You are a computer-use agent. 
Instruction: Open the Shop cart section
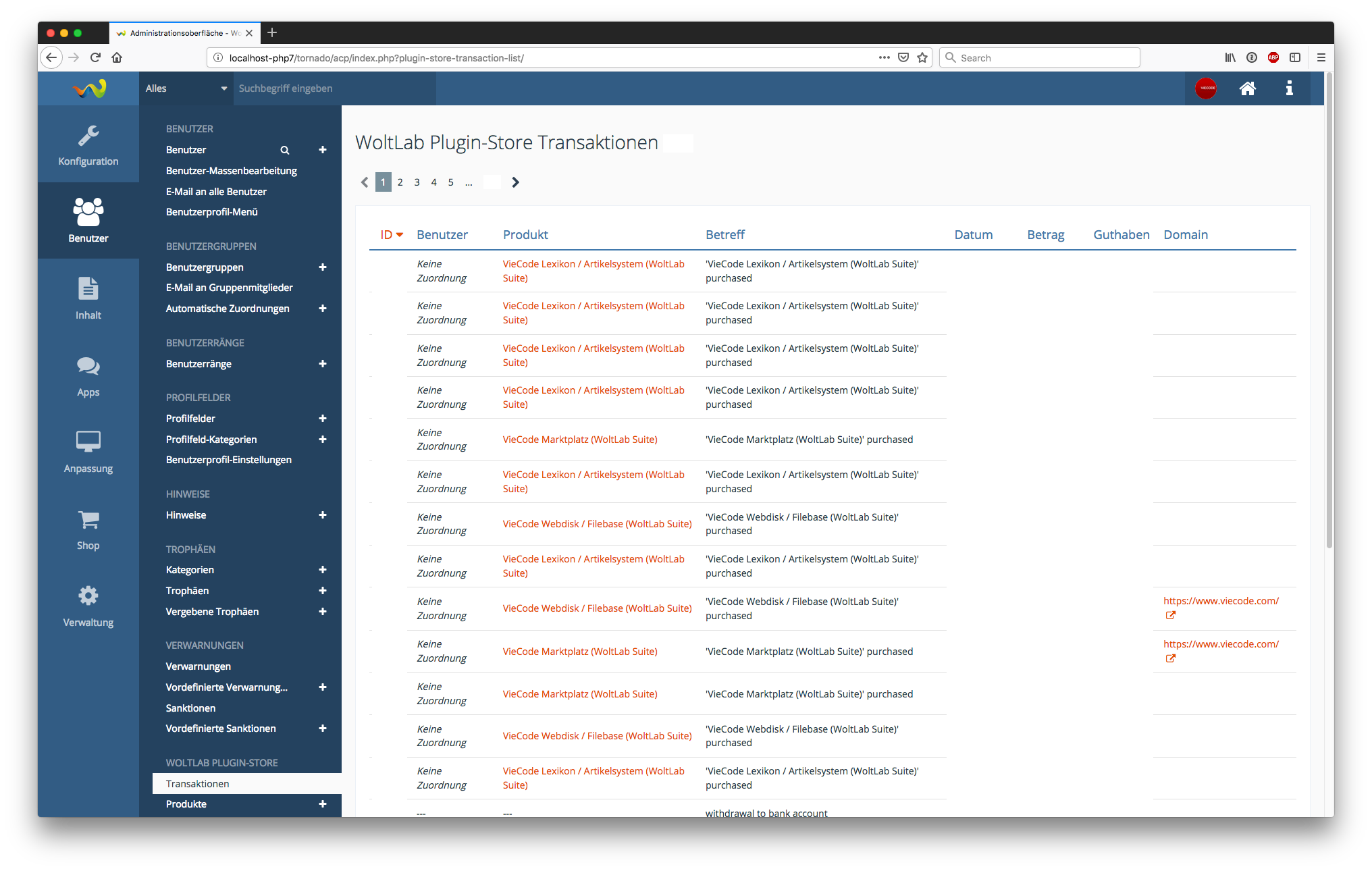(88, 529)
